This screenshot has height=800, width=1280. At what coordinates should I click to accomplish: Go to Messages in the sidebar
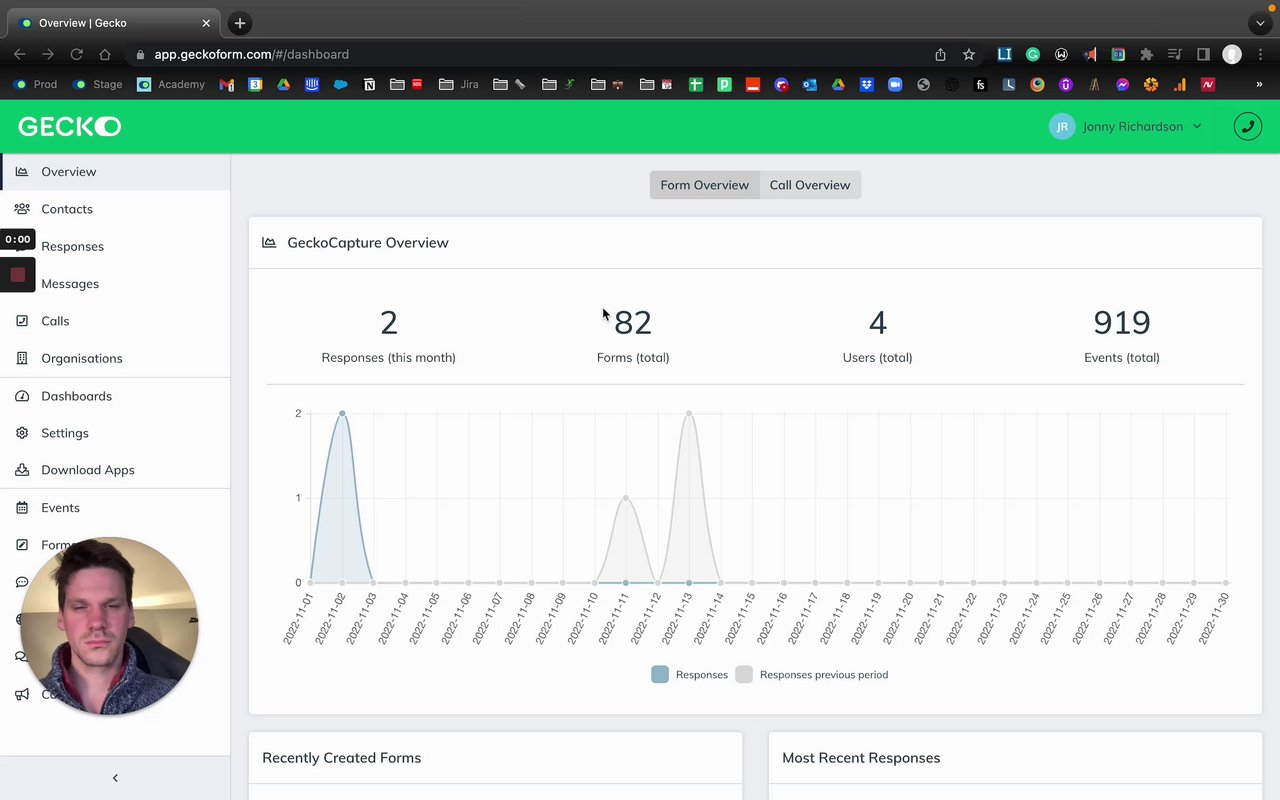70,284
